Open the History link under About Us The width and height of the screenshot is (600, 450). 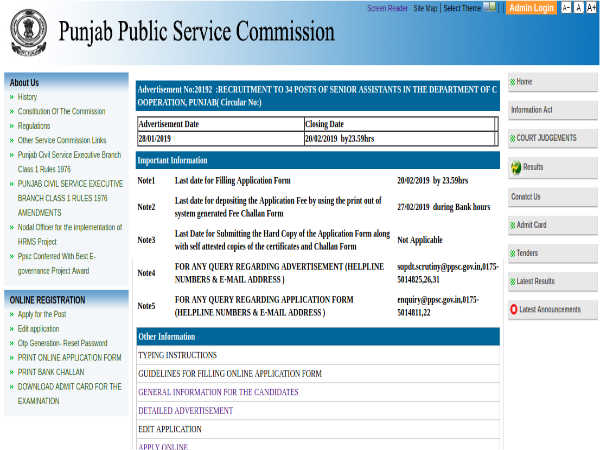pyautogui.click(x=27, y=97)
